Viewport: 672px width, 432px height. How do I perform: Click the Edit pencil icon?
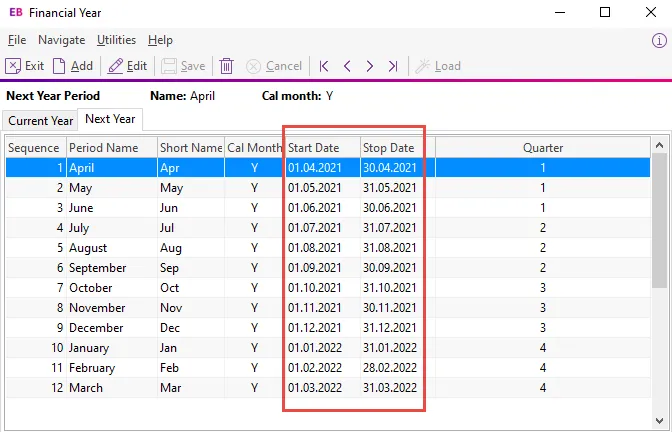pos(115,66)
